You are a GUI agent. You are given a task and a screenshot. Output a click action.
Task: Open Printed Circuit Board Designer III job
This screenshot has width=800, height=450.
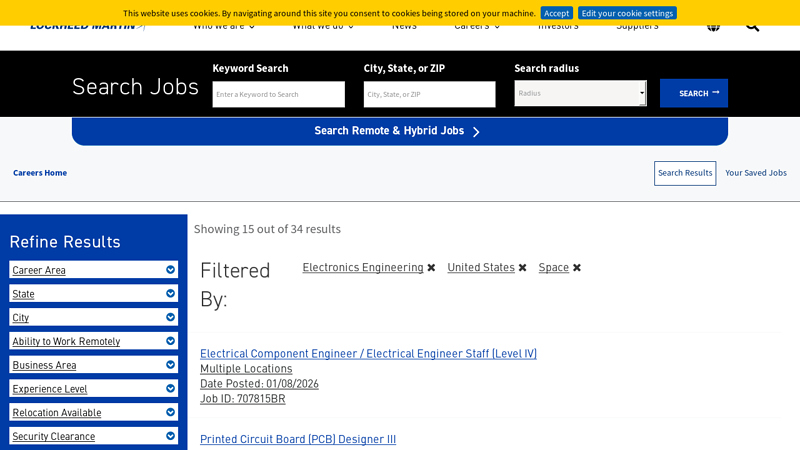tap(298, 439)
